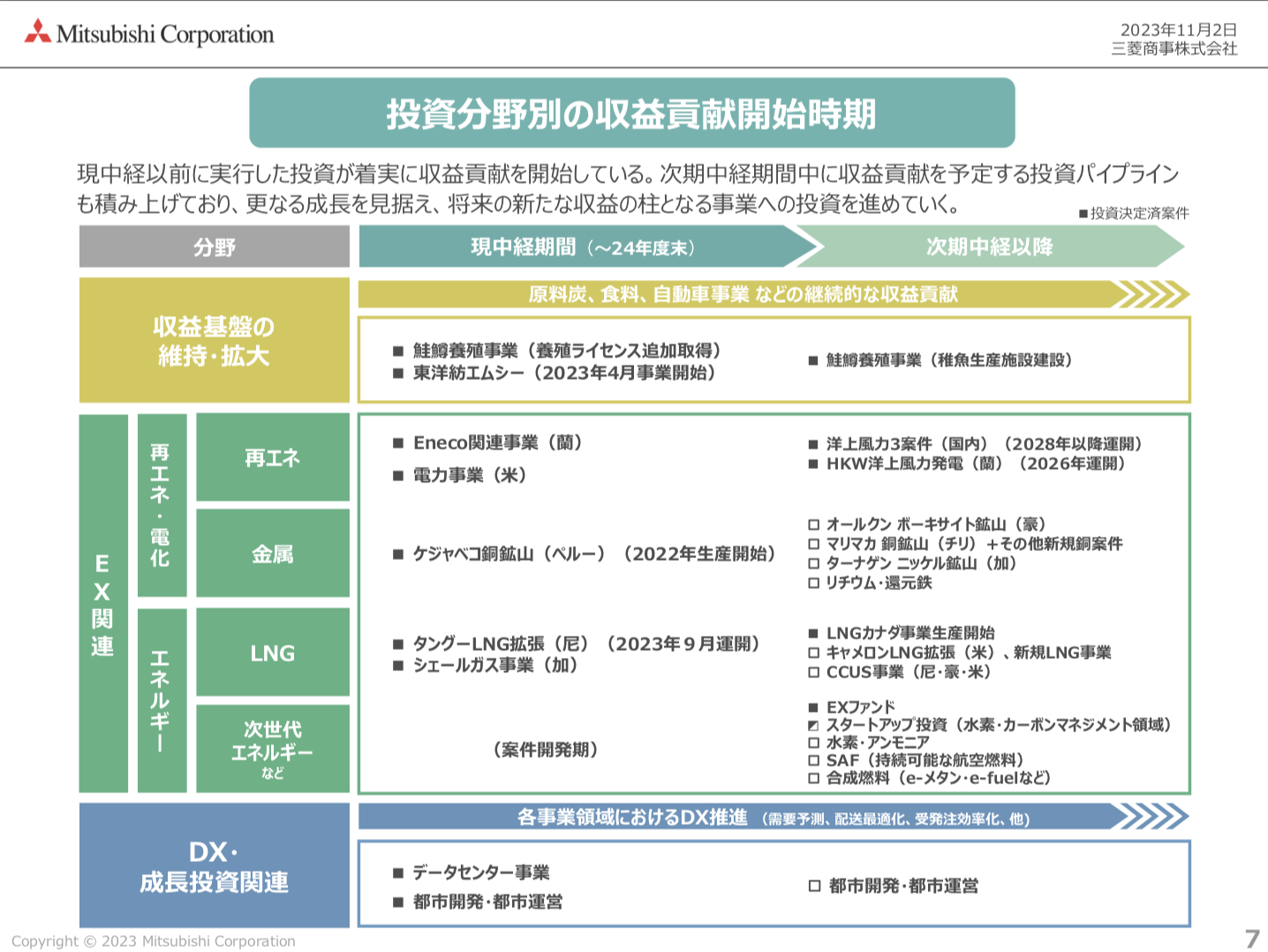Viewport: 1268px width, 952px height.
Task: Select the 収益基盤の維持・拡大 category box
Action: pos(215,341)
